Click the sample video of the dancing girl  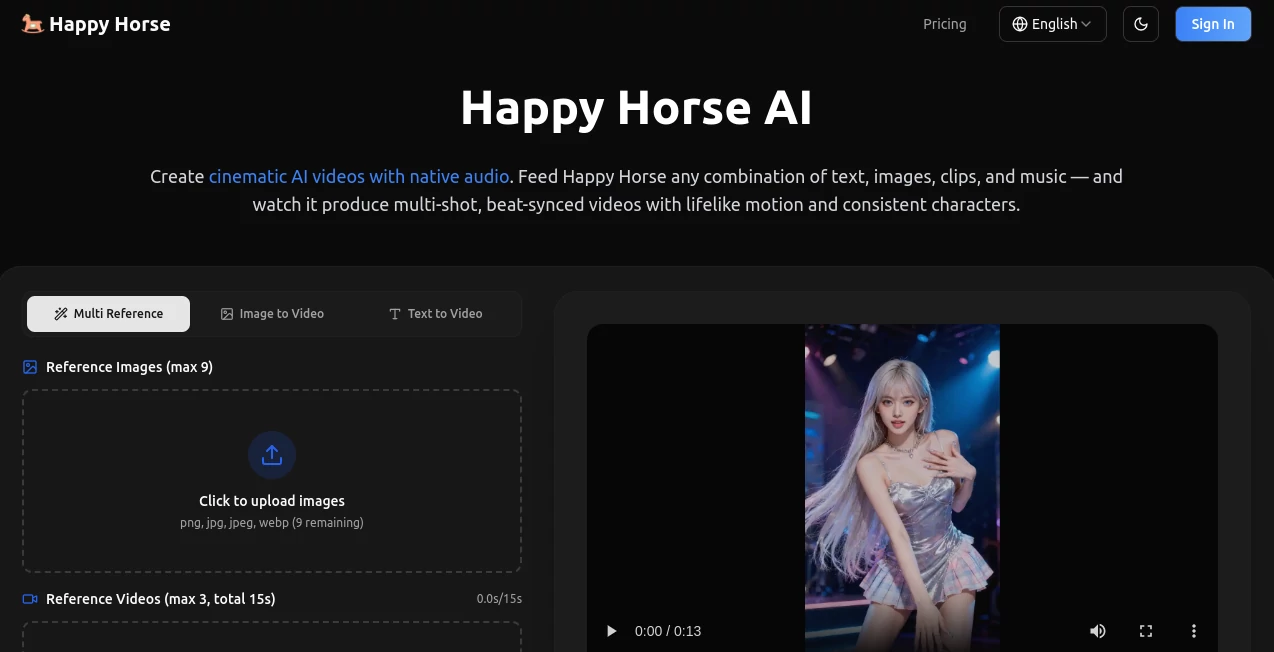coord(902,487)
